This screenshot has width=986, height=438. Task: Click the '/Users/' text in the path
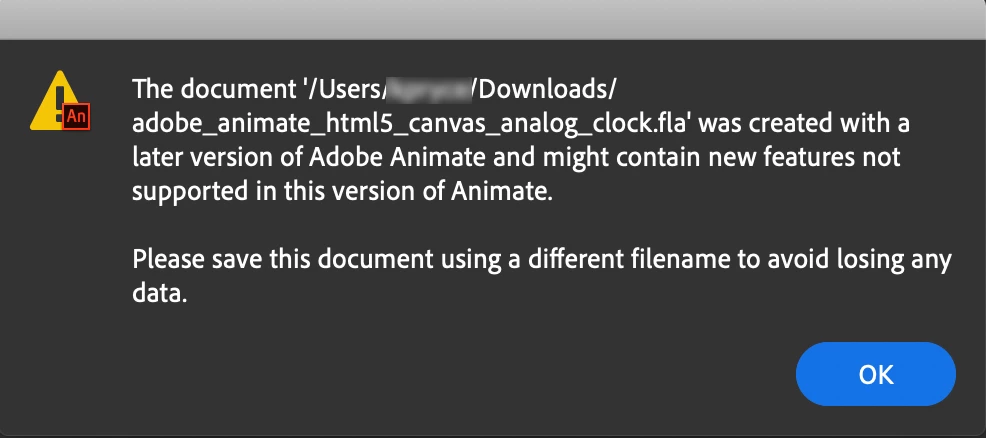click(x=349, y=89)
